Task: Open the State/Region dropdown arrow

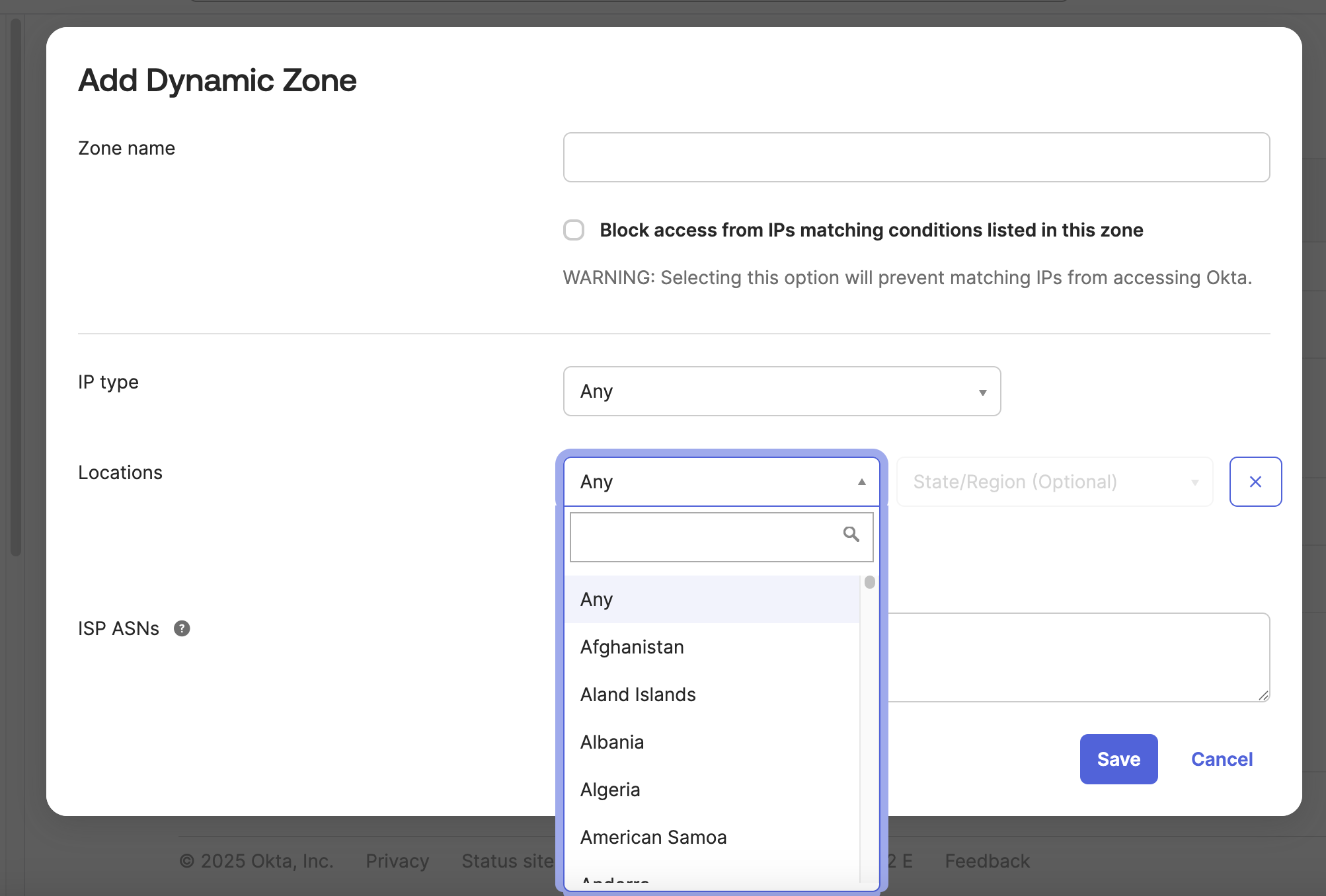Action: tap(1194, 482)
